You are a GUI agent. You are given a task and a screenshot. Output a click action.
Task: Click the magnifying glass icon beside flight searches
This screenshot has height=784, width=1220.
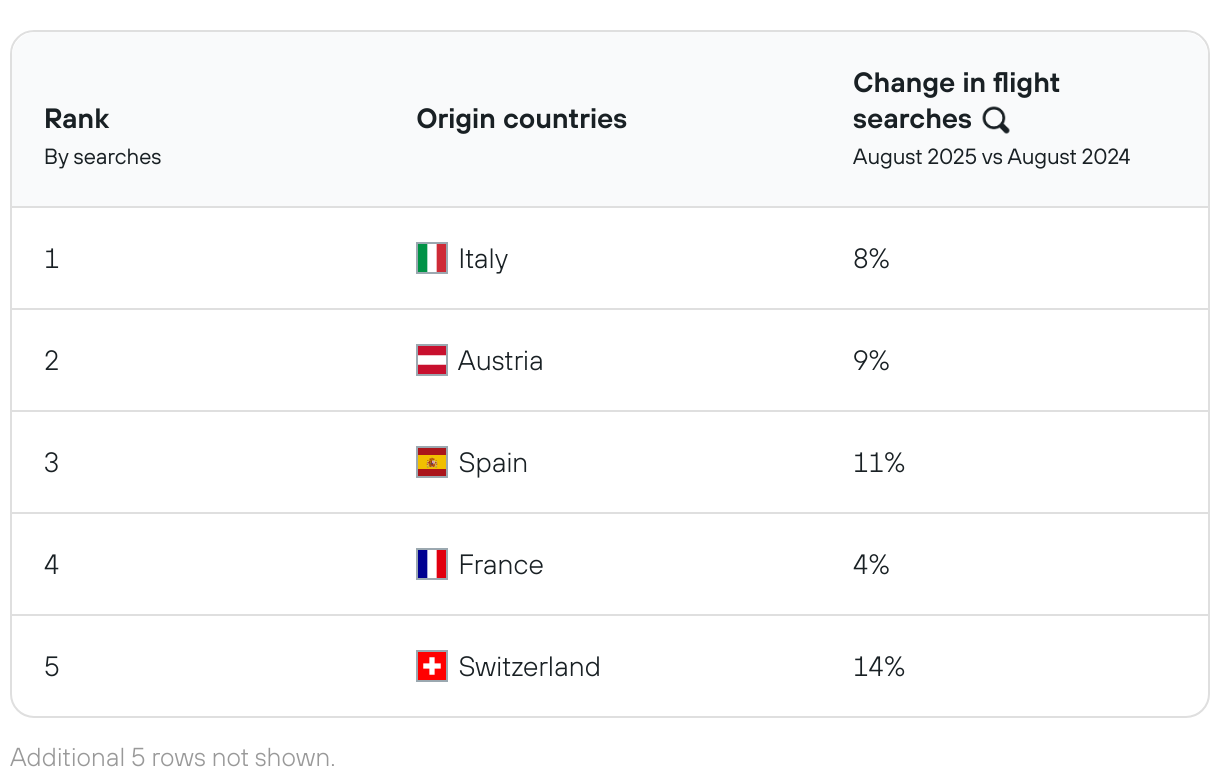pos(996,120)
